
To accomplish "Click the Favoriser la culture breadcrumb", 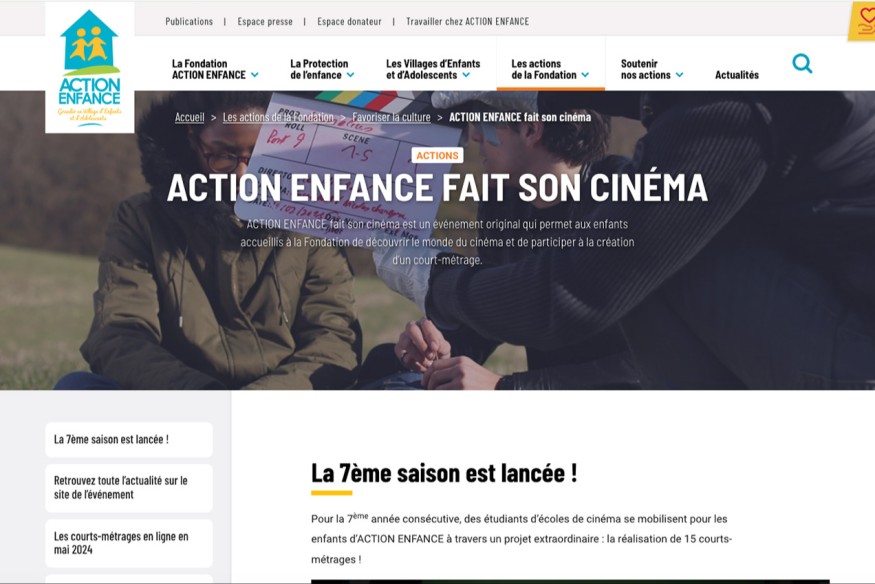I will [391, 117].
